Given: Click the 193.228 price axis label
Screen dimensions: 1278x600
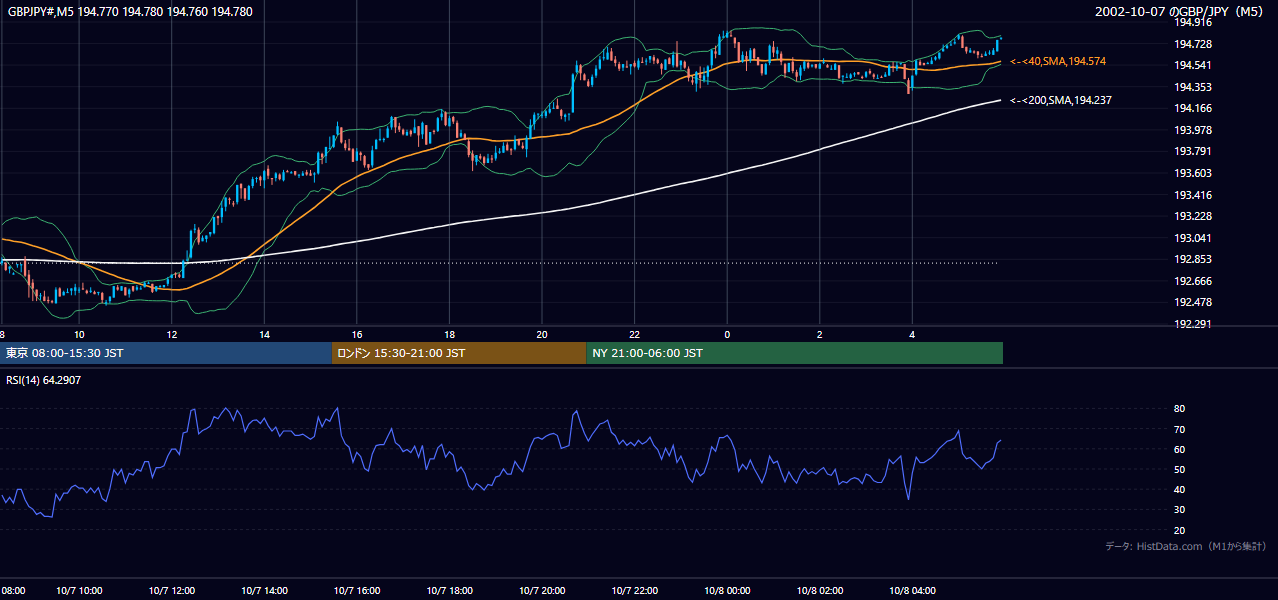Looking at the screenshot, I should [x=1193, y=216].
